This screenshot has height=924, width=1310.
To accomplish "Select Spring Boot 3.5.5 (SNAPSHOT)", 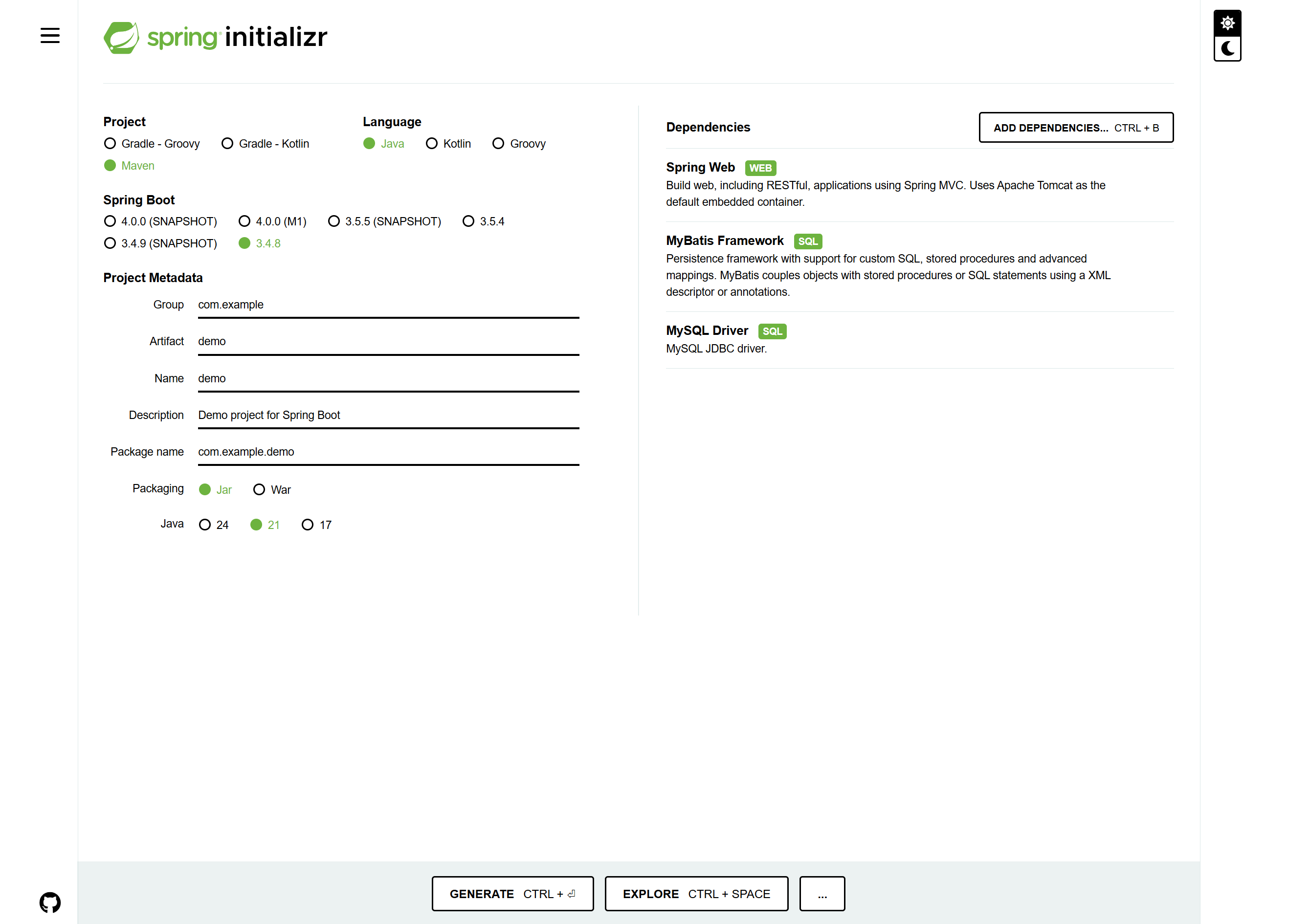I will point(385,221).
